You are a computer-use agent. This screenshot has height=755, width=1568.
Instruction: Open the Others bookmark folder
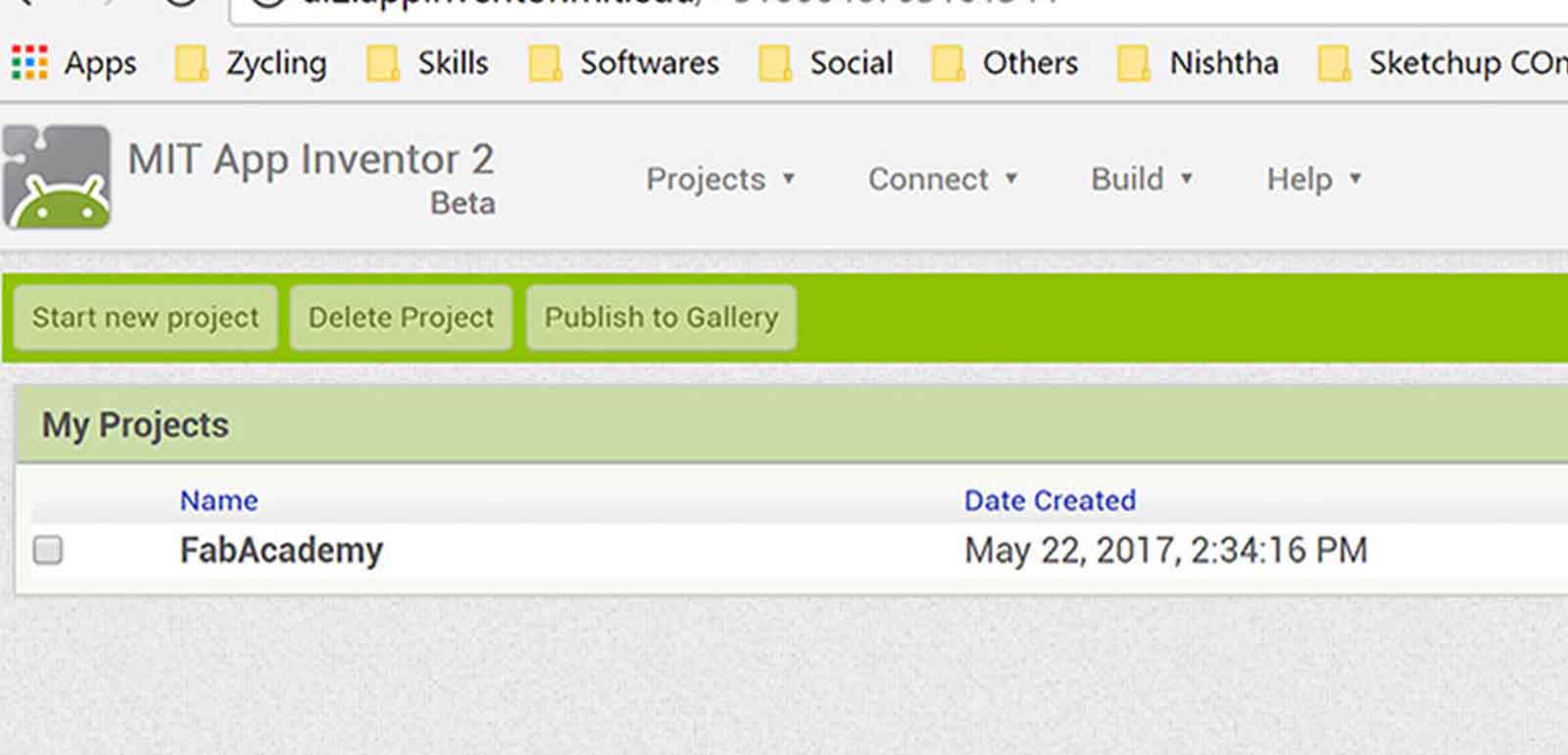pos(1004,63)
